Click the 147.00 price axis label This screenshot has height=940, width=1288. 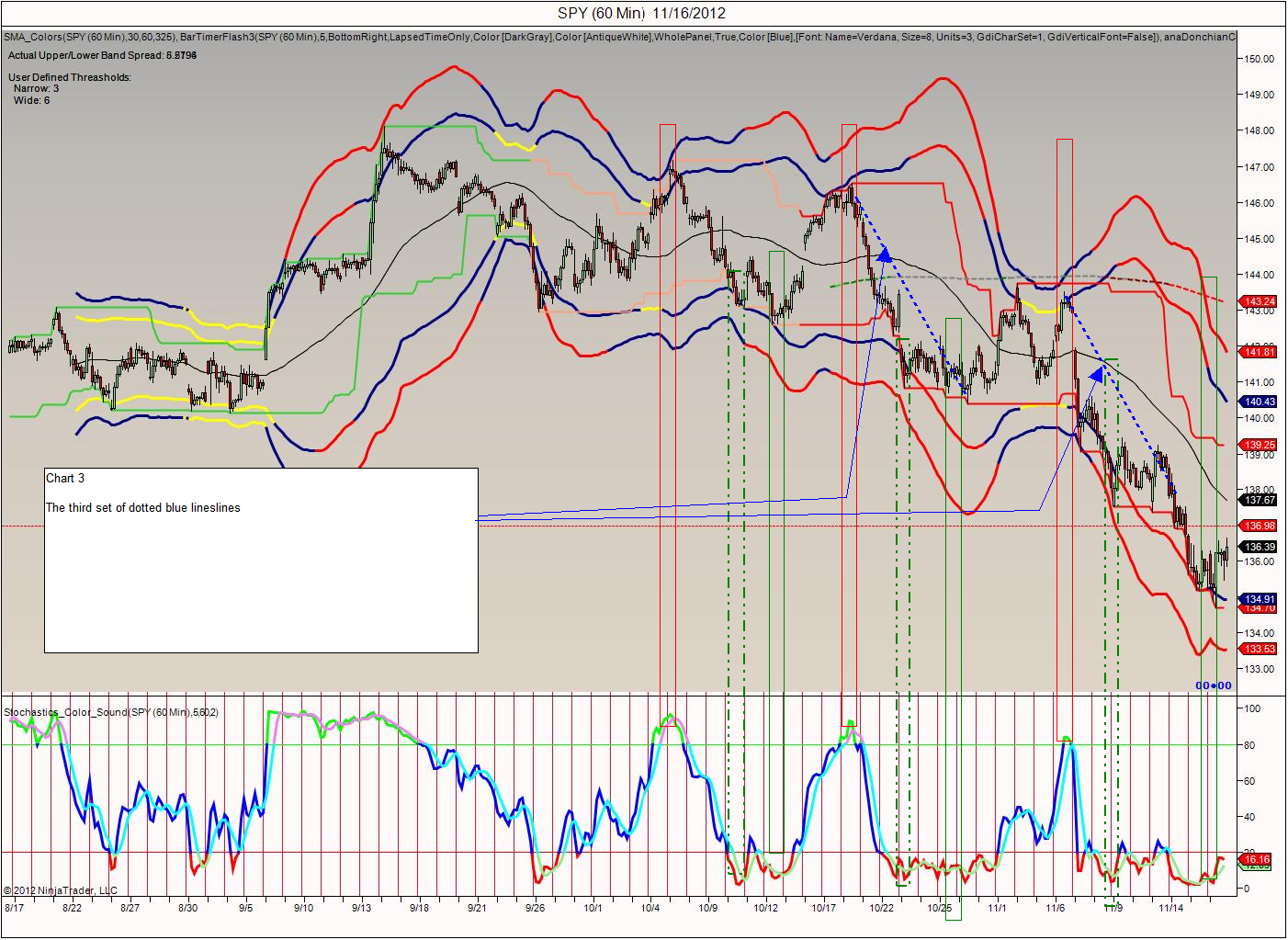tap(1259, 167)
